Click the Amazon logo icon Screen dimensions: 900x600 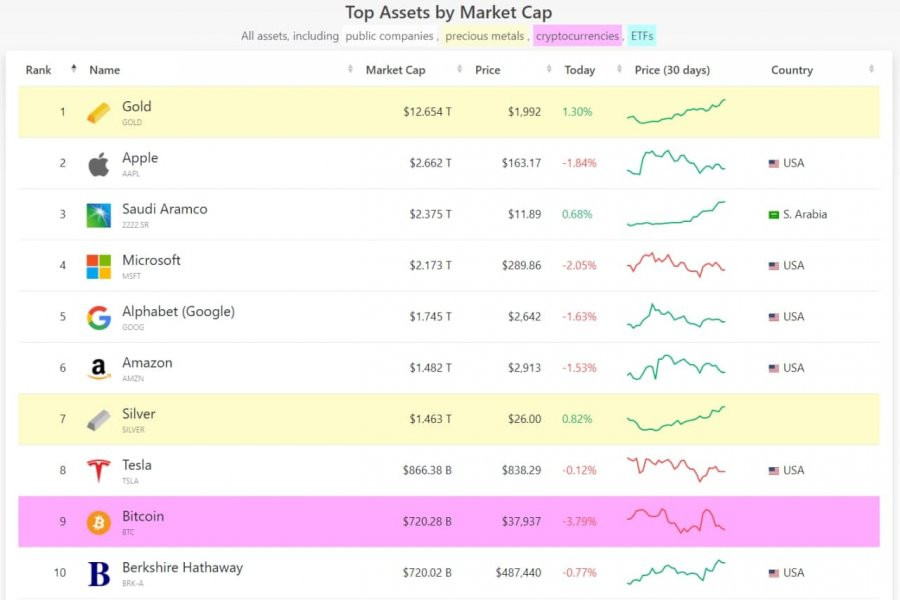point(98,369)
